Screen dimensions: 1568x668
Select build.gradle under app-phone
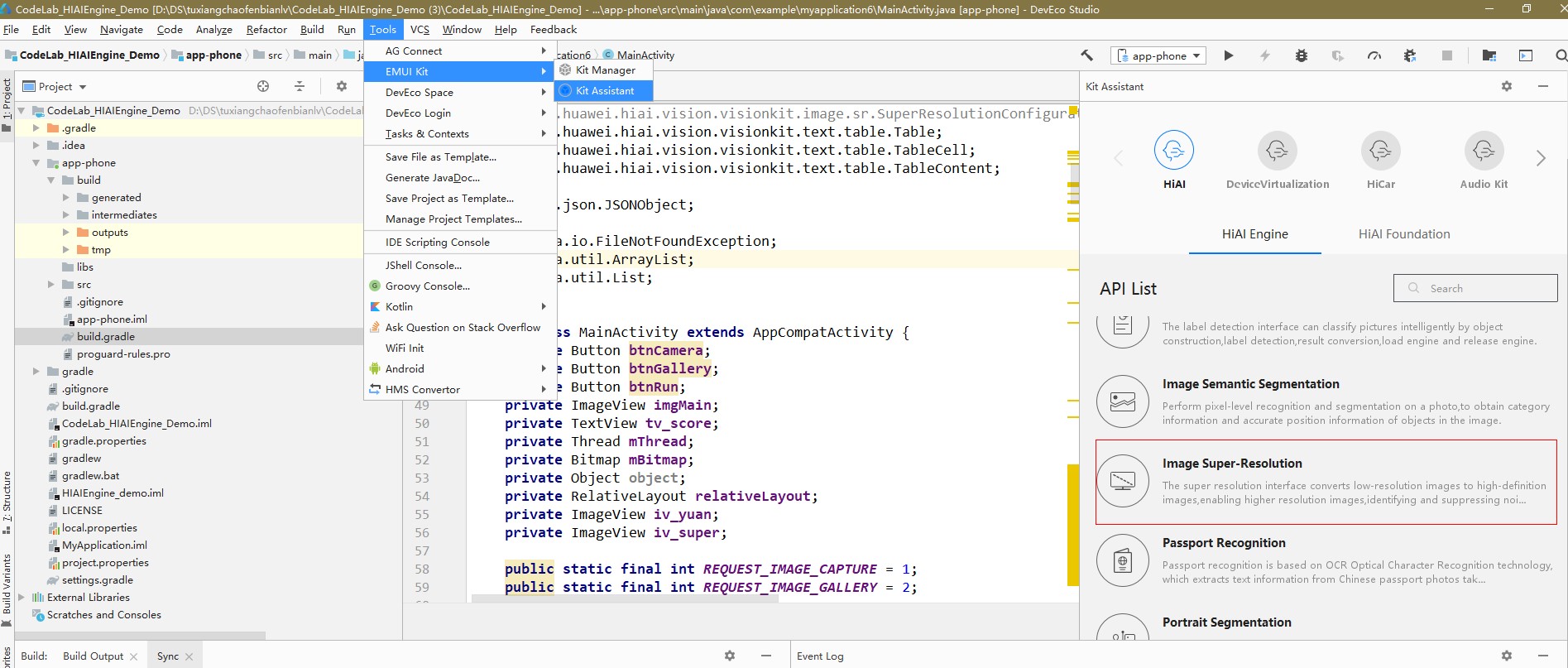point(106,337)
